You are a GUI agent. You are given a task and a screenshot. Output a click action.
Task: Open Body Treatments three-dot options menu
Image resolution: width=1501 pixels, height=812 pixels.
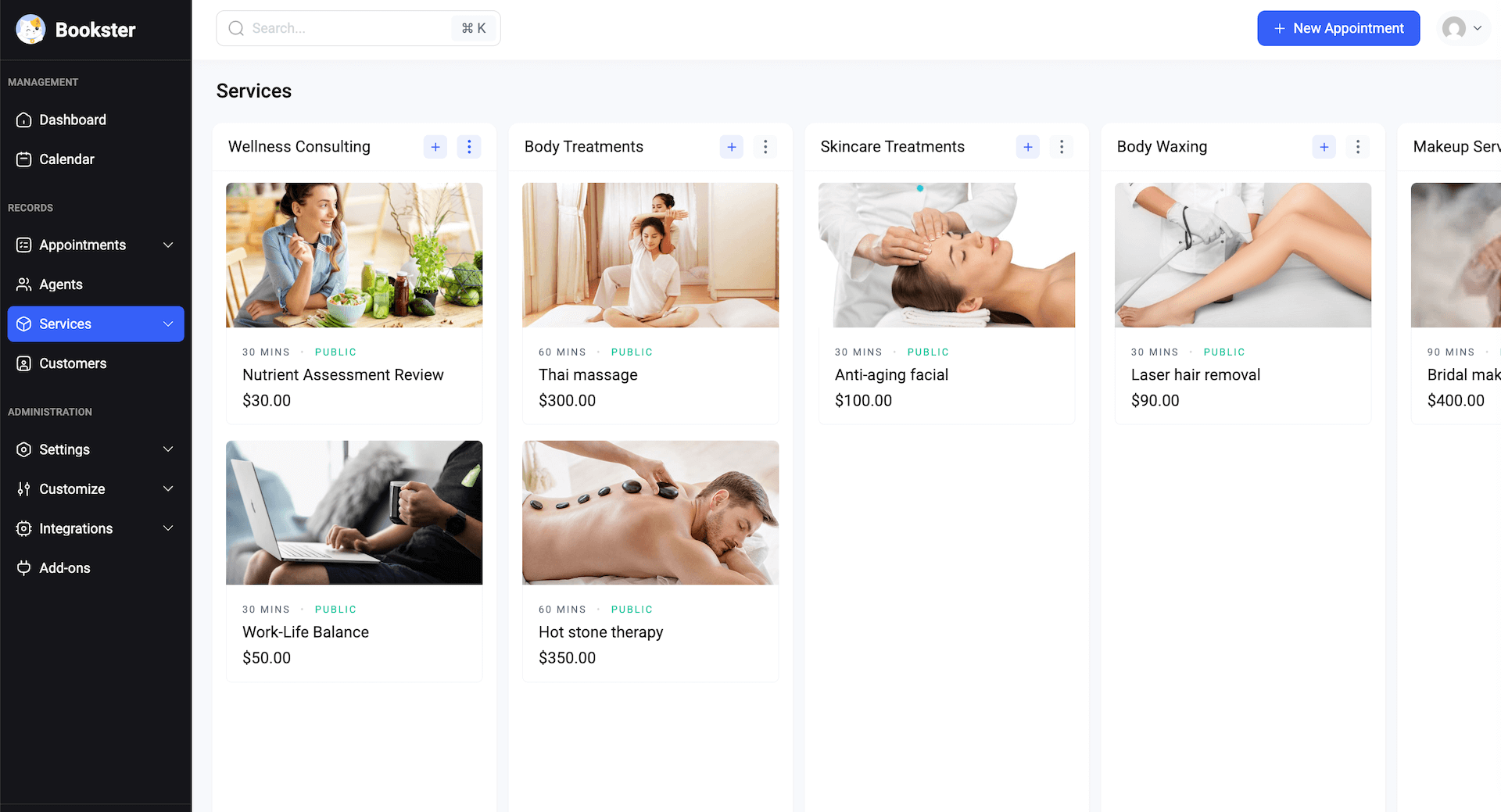click(x=765, y=147)
